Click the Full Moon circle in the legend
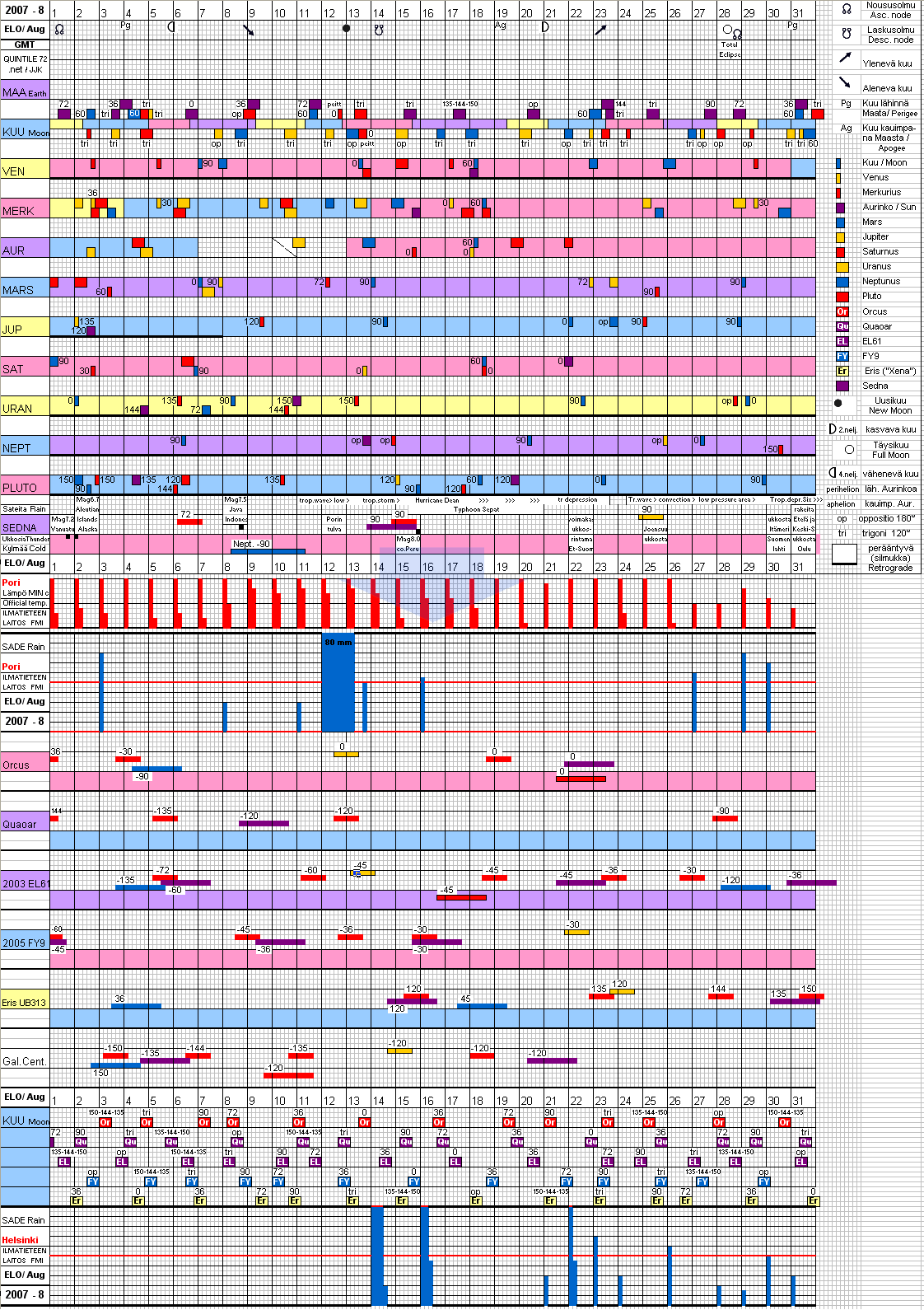This screenshot has height=1310, width=924. click(x=849, y=449)
